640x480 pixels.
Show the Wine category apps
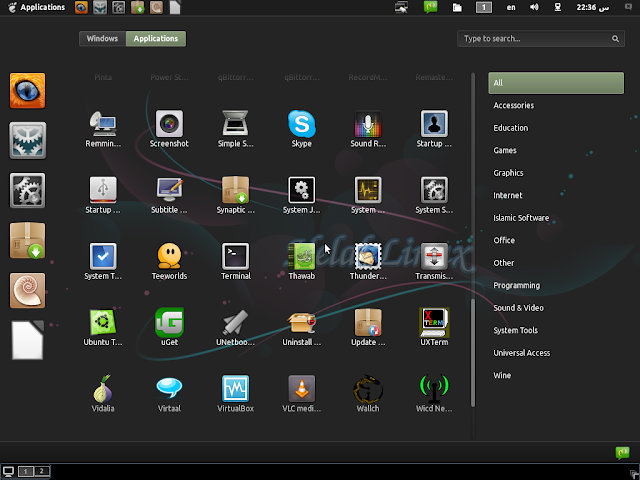502,375
